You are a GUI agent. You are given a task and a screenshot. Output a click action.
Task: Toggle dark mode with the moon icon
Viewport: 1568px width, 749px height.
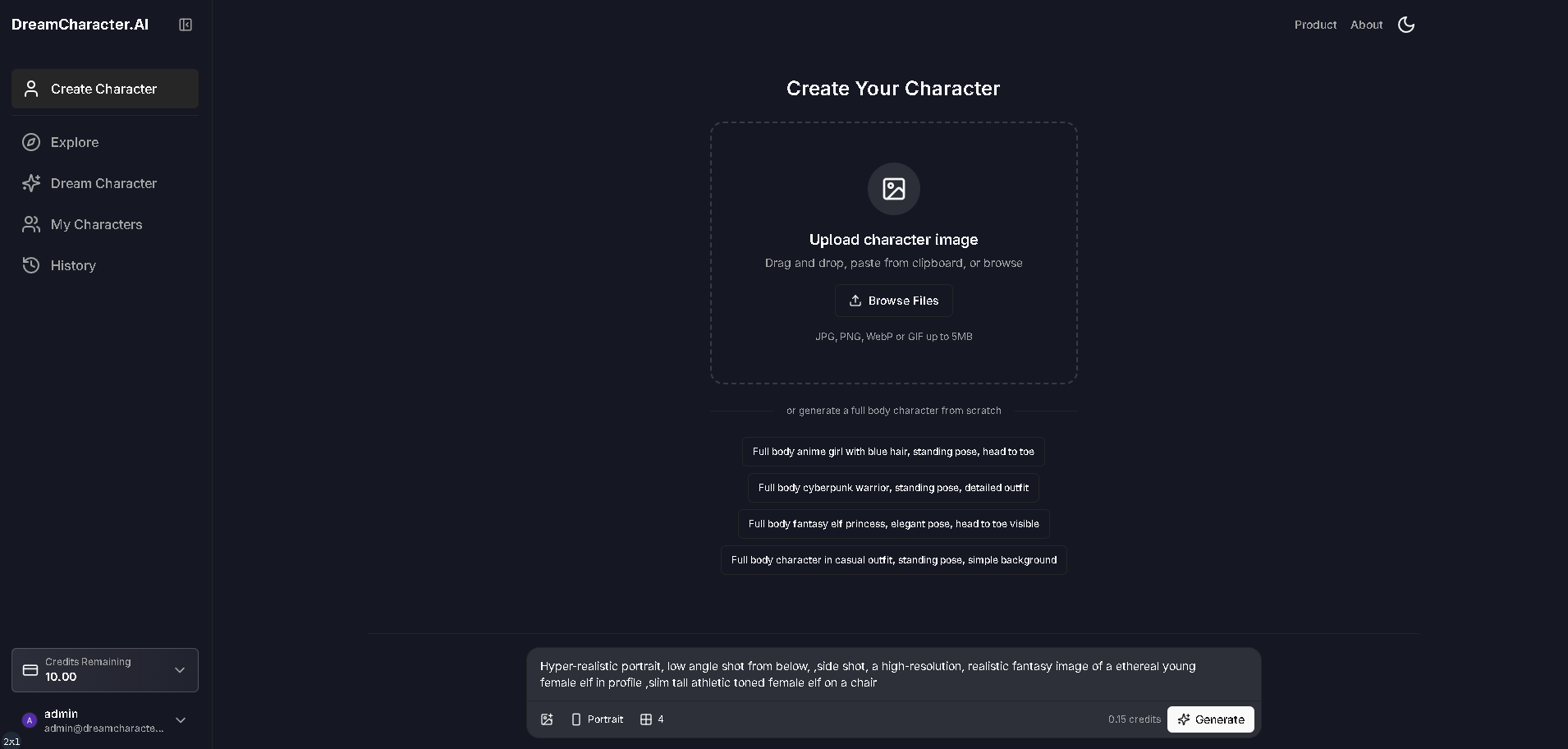(1405, 25)
